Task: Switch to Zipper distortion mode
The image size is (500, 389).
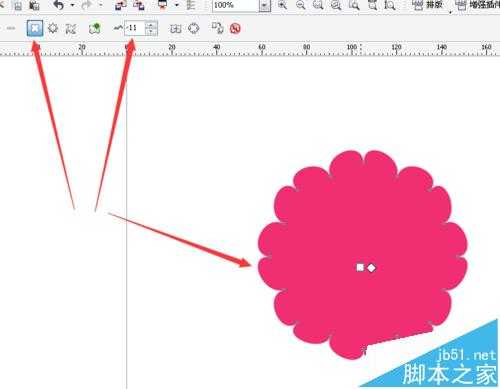Action: (x=53, y=28)
